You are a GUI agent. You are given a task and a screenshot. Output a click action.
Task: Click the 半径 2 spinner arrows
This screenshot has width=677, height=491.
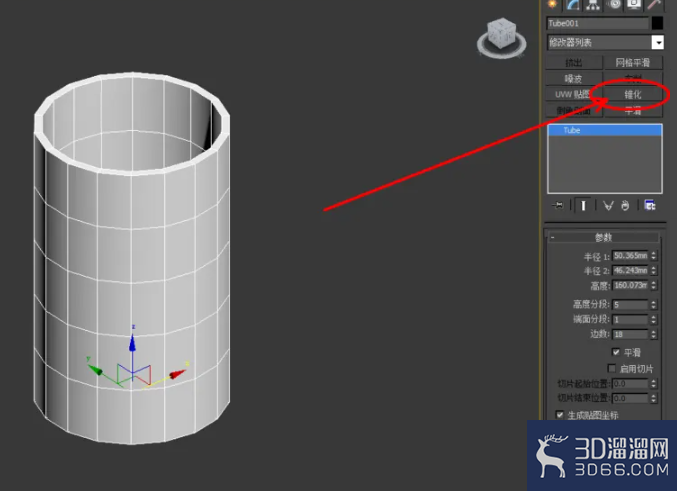click(x=654, y=270)
